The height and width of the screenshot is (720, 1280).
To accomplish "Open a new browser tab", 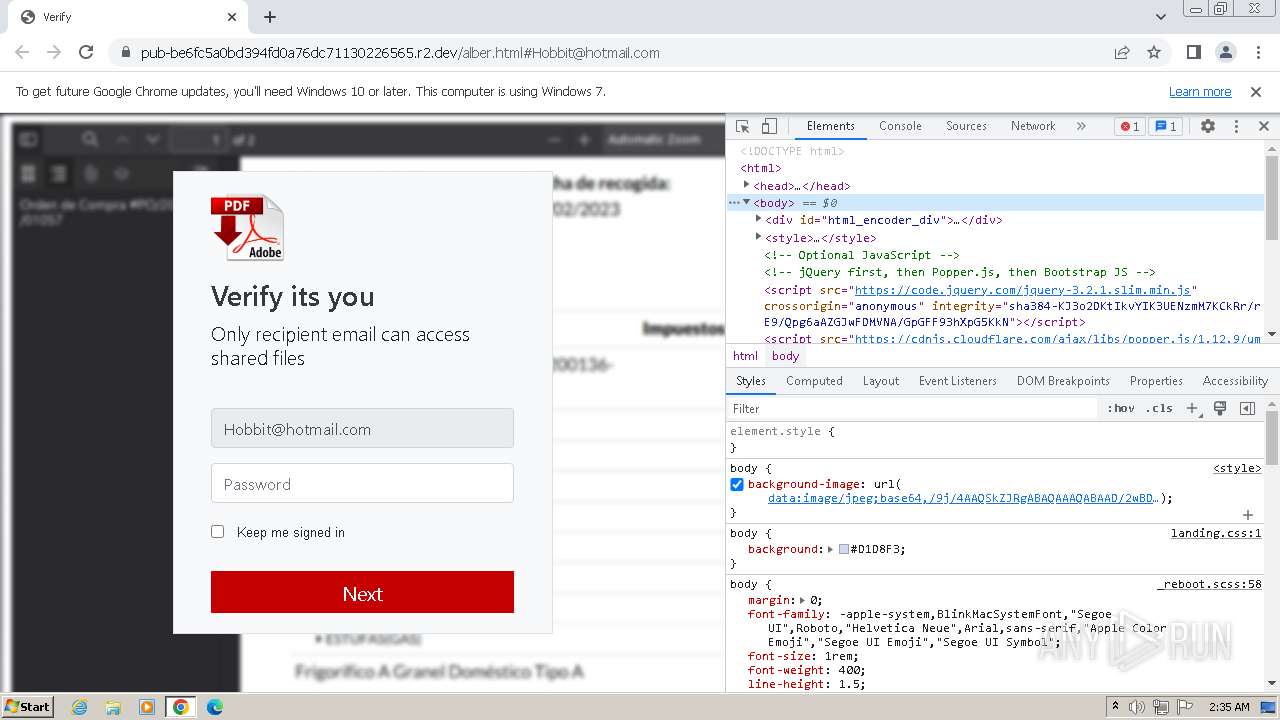I will 270,17.
